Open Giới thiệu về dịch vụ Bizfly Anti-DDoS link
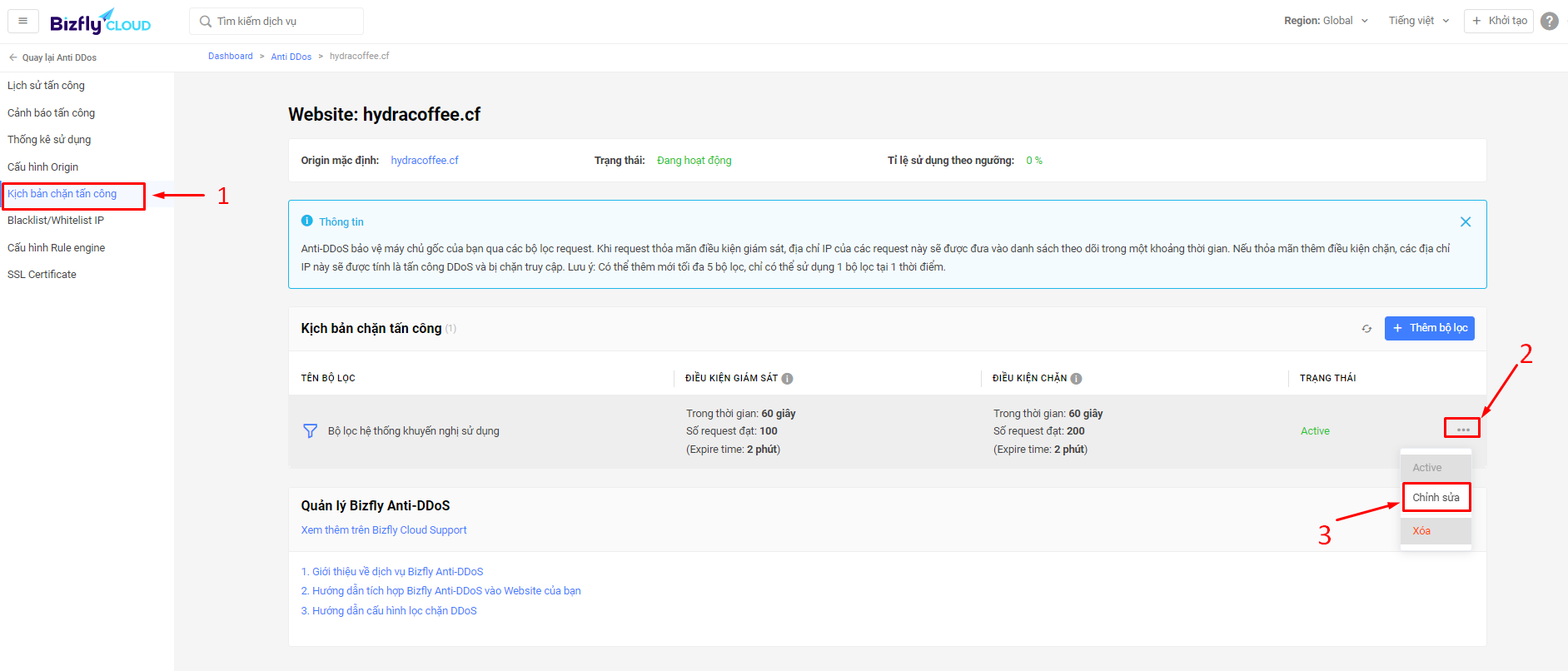This screenshot has height=671, width=1568. click(x=392, y=572)
